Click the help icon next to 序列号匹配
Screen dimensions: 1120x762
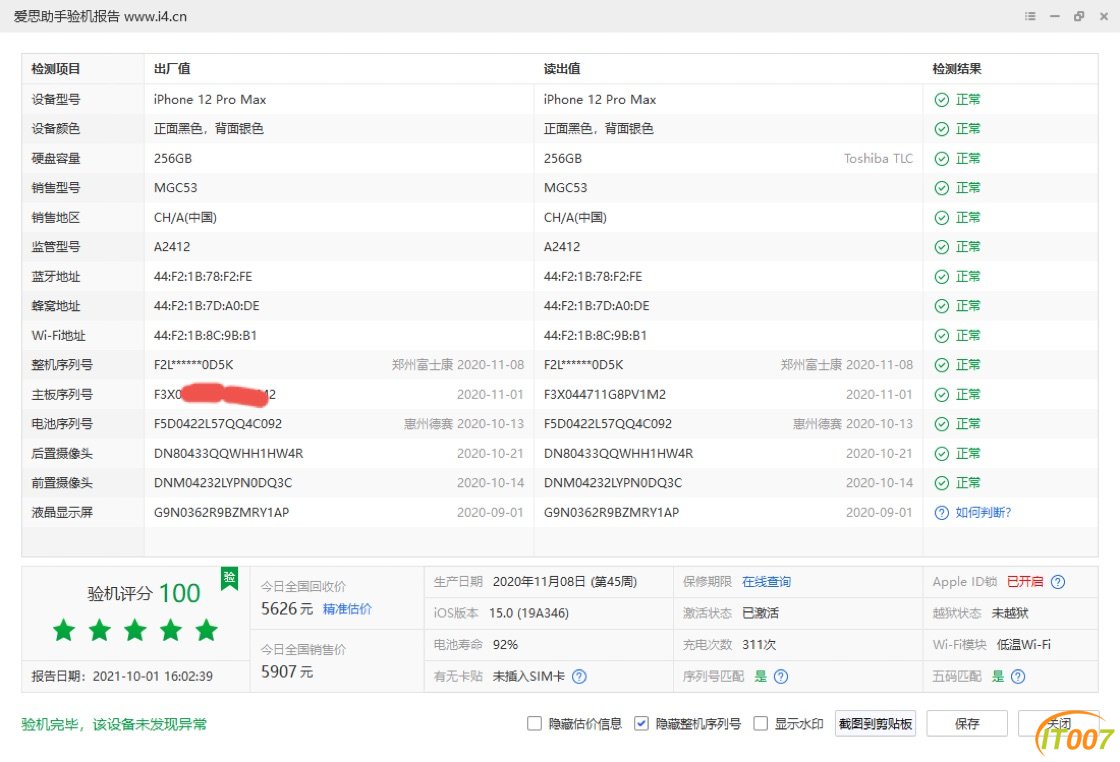[x=781, y=676]
